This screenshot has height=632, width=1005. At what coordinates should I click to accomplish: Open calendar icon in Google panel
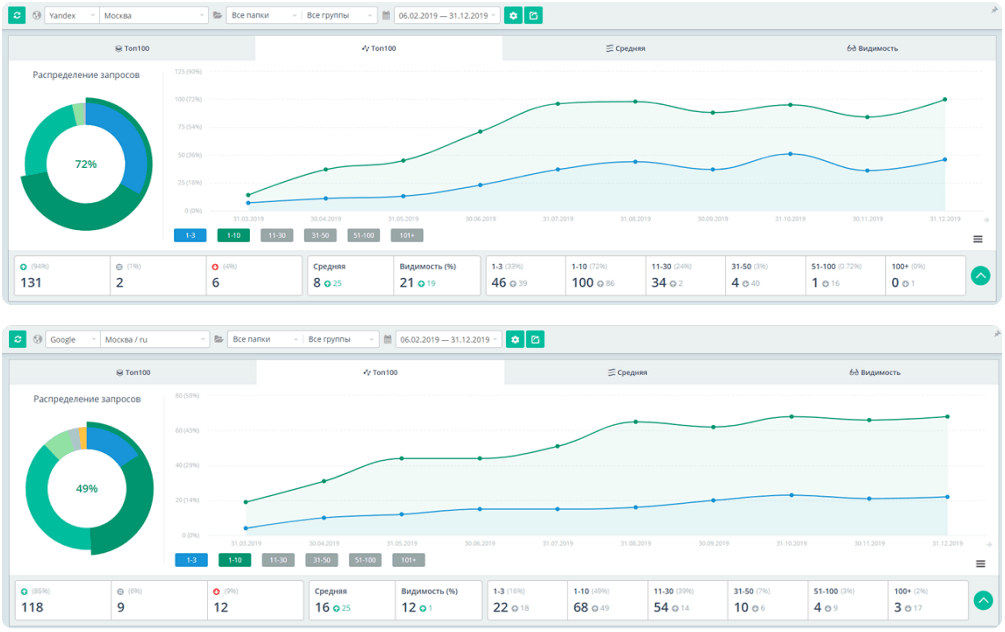(387, 339)
